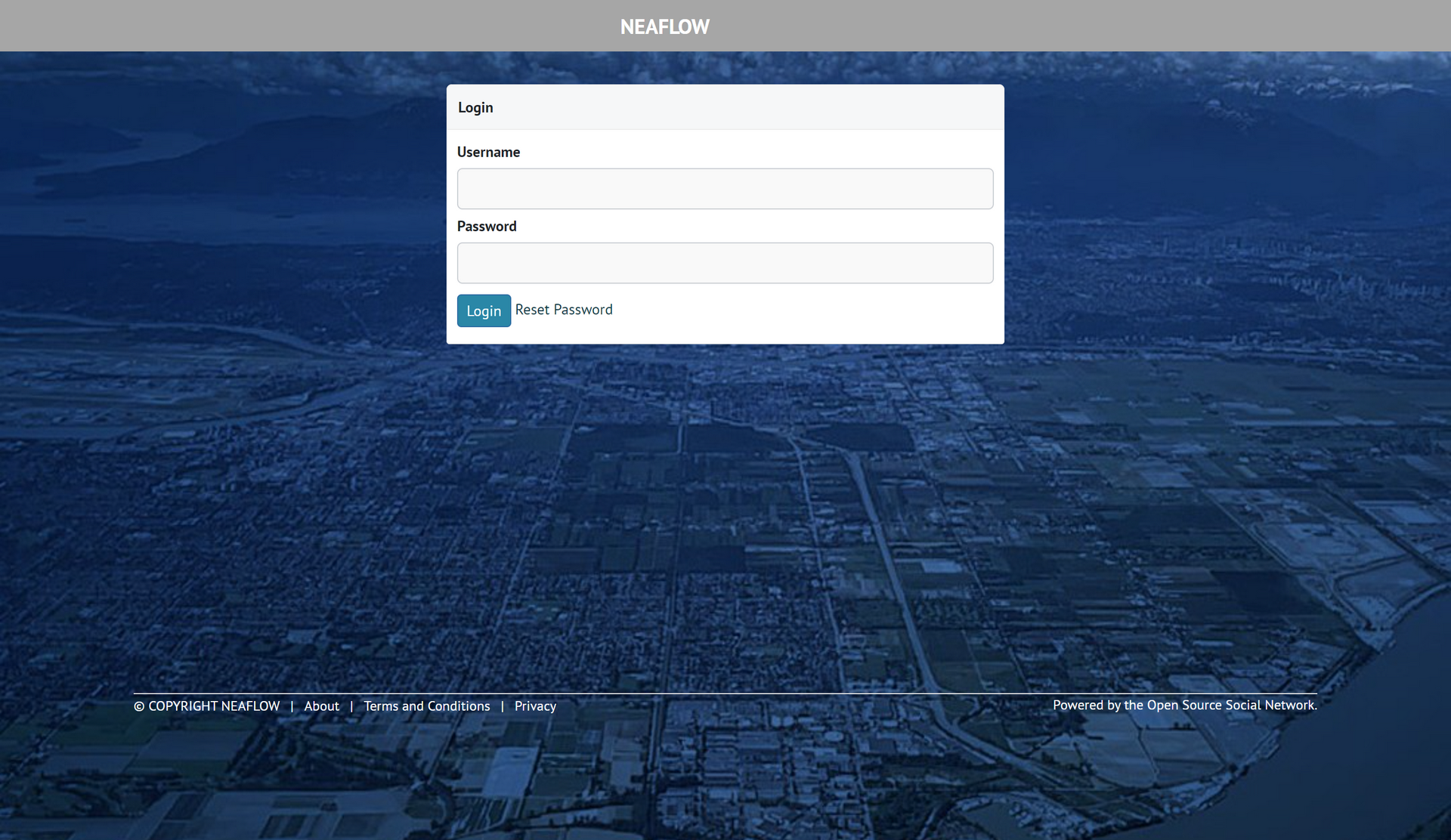This screenshot has width=1451, height=840.
Task: Click Open Source Social Network link
Action: [x=1230, y=705]
